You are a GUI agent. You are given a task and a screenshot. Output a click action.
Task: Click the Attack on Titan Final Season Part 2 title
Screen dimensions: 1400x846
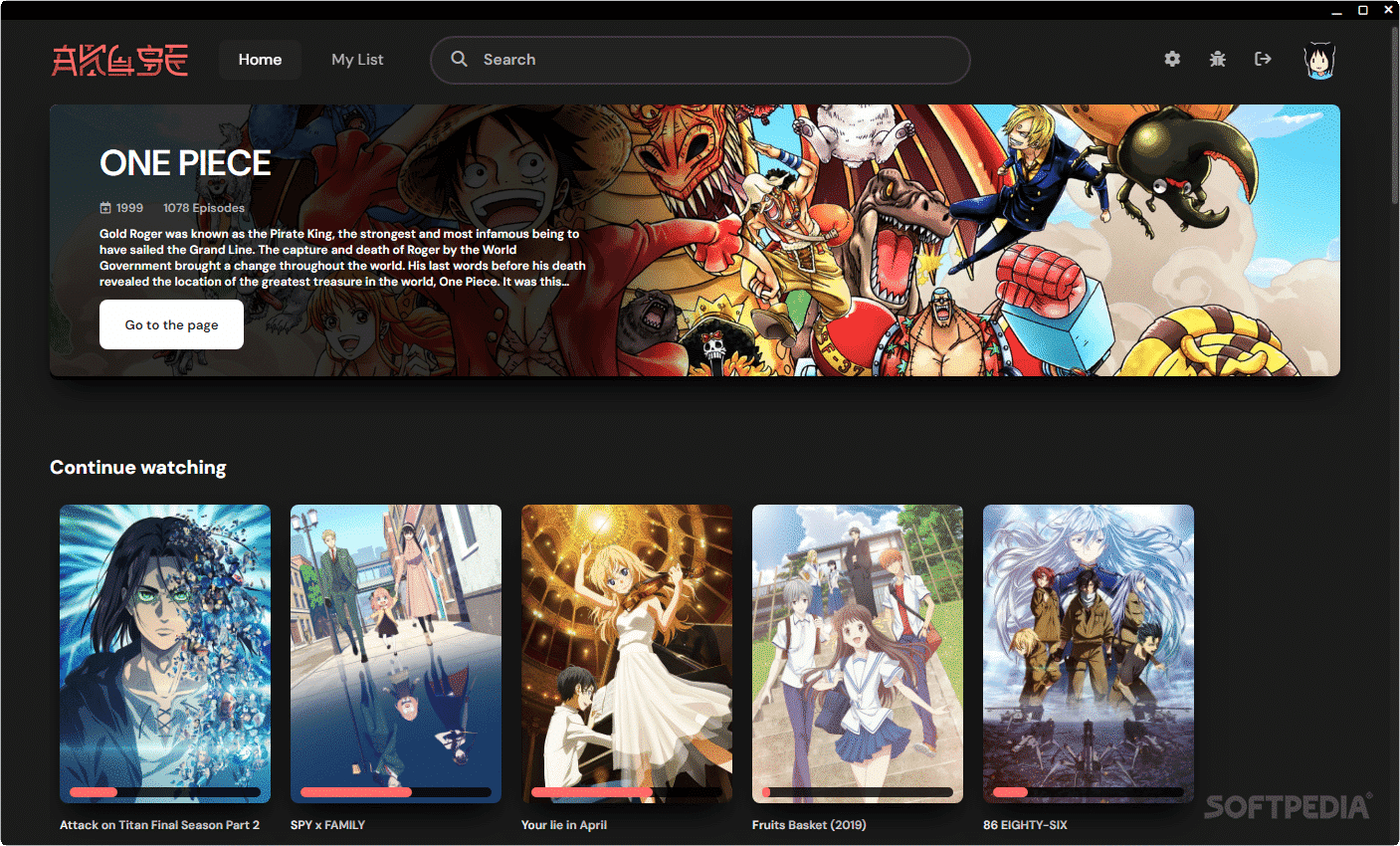tap(159, 825)
